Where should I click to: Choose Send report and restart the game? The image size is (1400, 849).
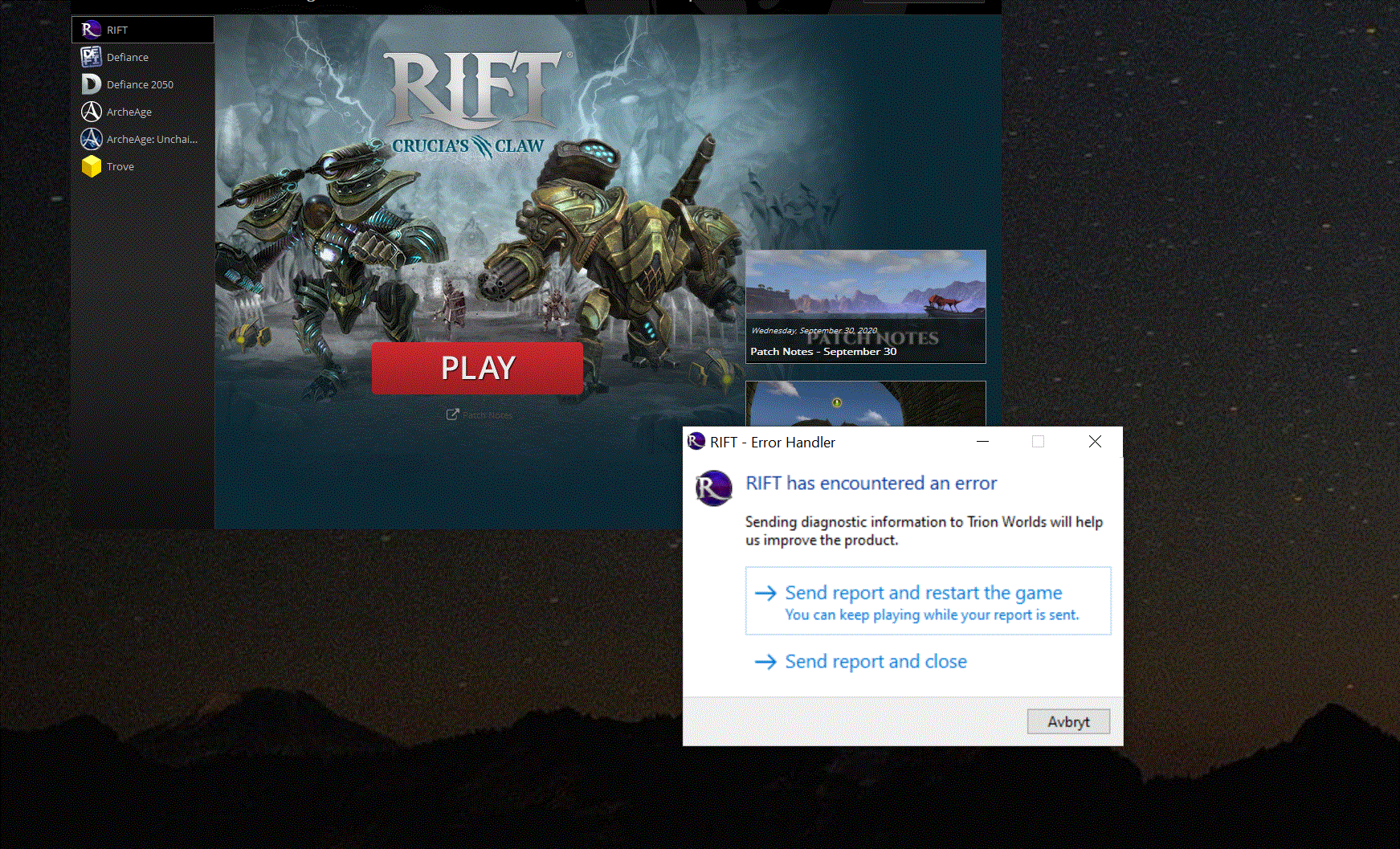pos(929,602)
